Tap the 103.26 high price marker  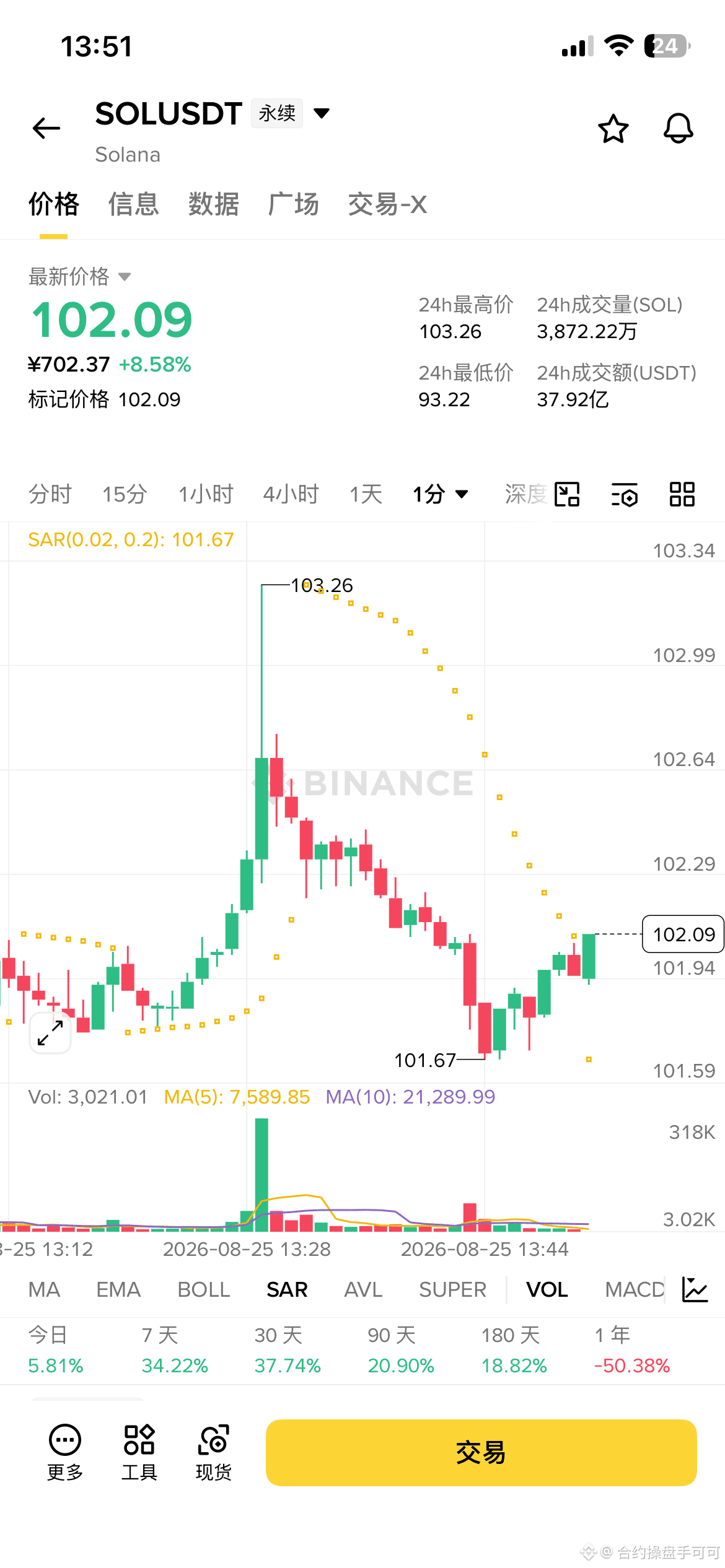pyautogui.click(x=322, y=585)
